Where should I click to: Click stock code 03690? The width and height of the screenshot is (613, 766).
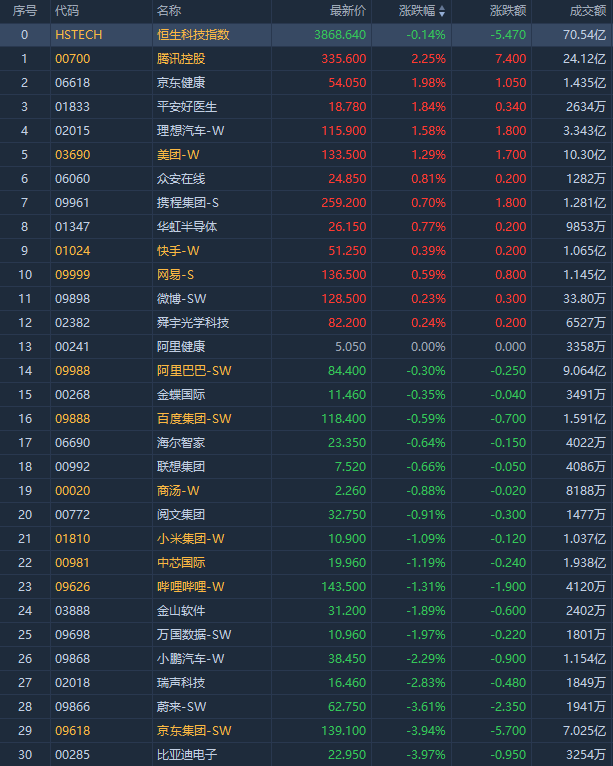73,154
